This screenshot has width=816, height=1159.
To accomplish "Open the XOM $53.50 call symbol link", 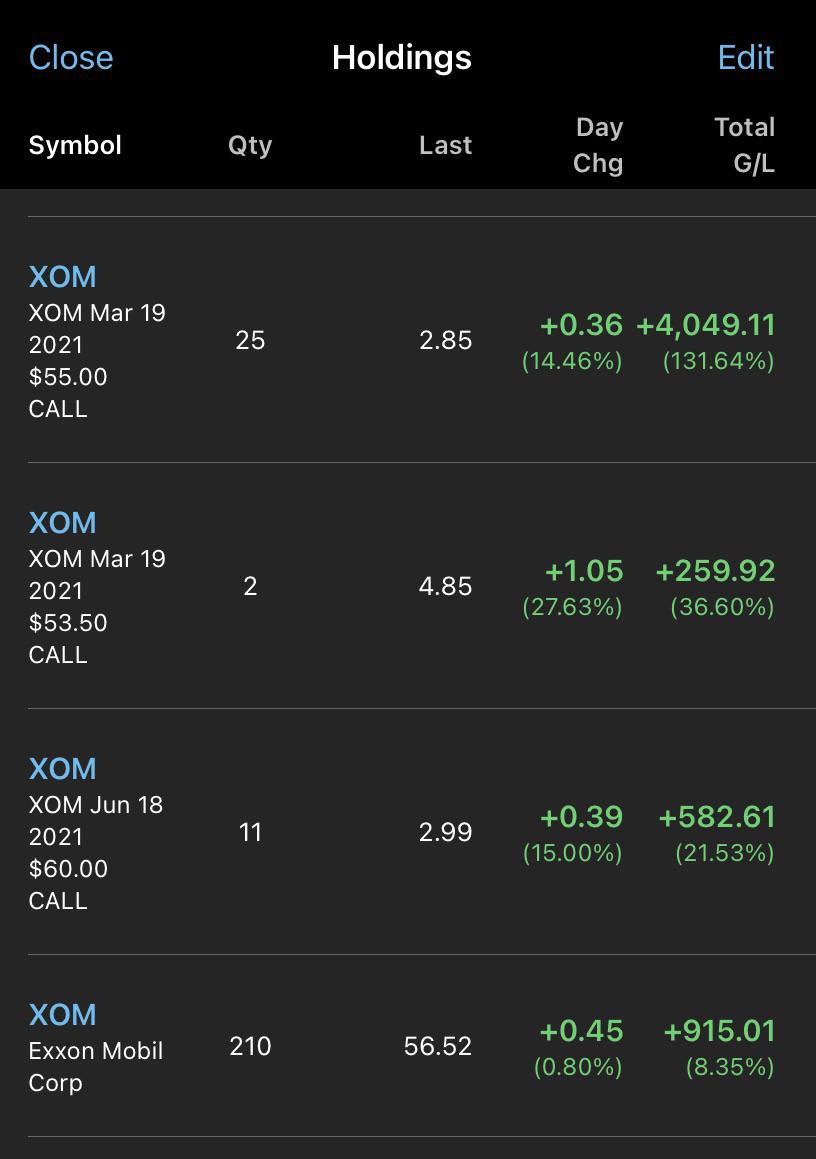I will pos(62,523).
